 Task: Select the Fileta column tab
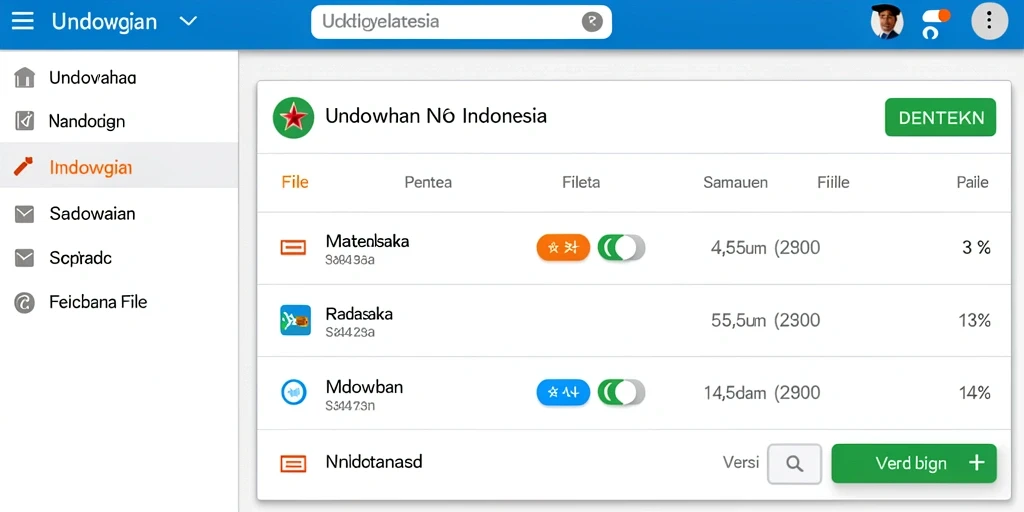click(x=581, y=183)
